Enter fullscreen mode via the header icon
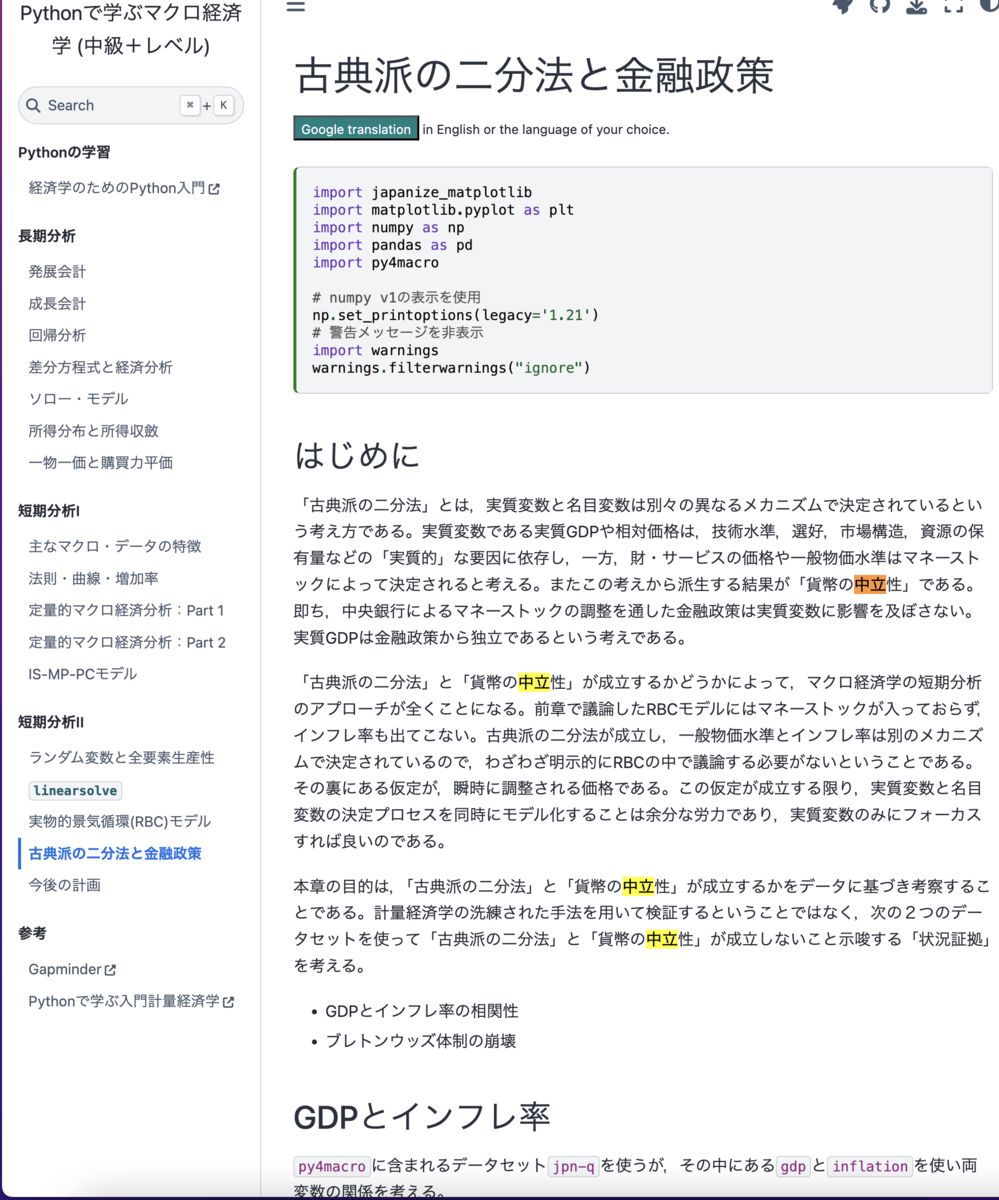 tap(953, 6)
